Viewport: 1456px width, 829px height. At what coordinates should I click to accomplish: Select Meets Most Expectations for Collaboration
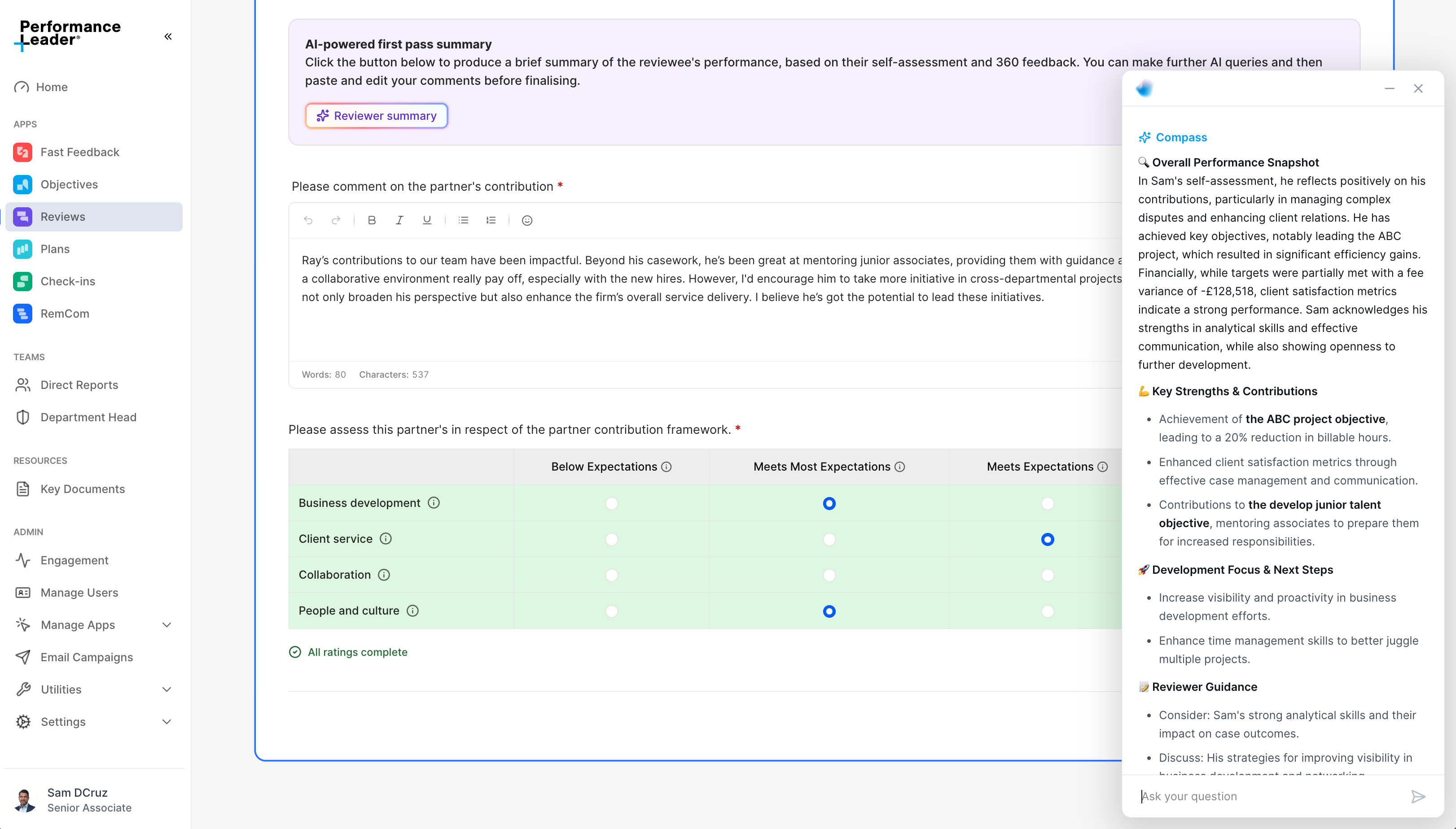coord(829,575)
